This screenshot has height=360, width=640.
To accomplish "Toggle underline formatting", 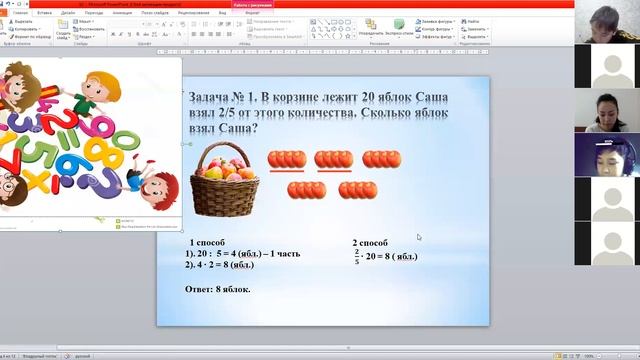I will (x=129, y=35).
